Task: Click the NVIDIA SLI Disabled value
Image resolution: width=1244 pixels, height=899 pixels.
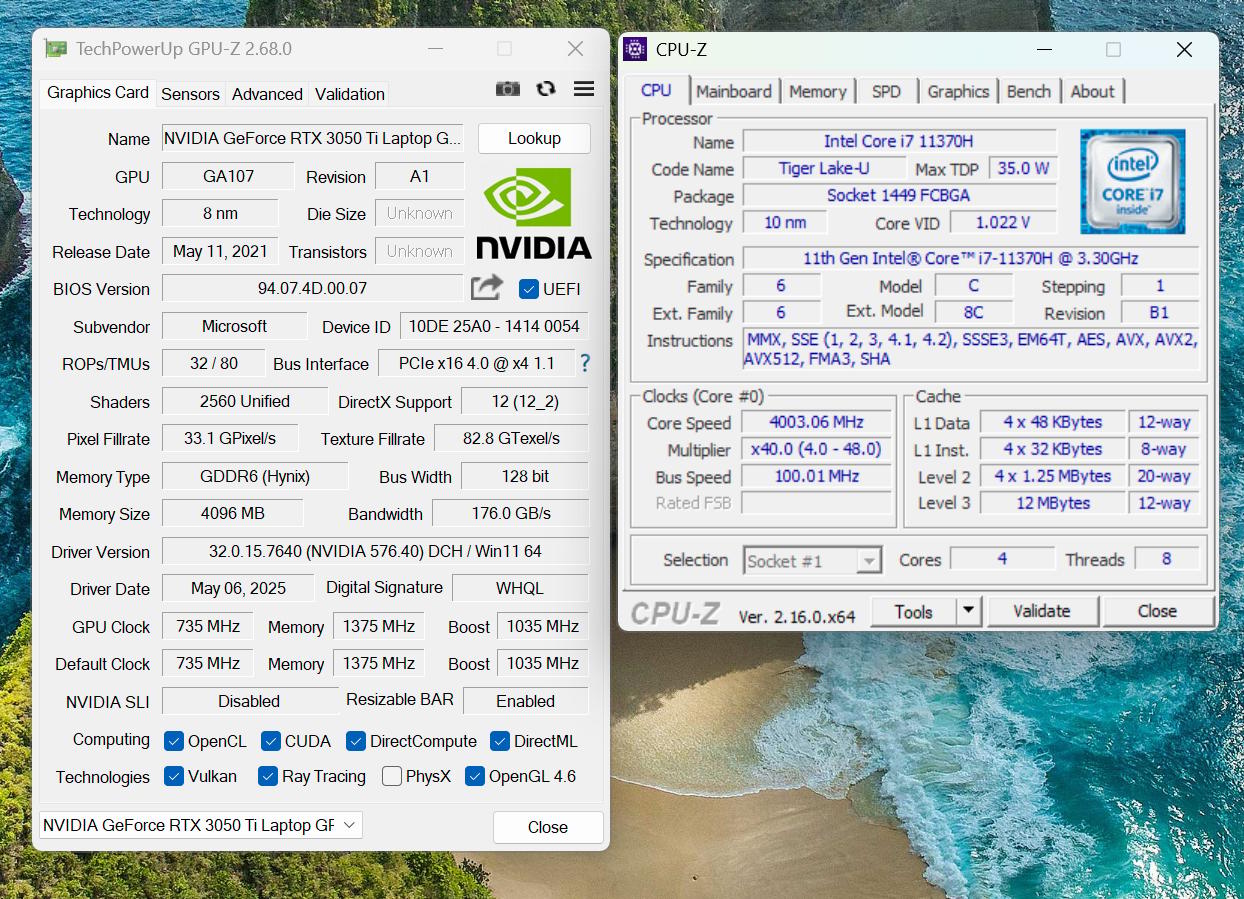Action: point(250,701)
